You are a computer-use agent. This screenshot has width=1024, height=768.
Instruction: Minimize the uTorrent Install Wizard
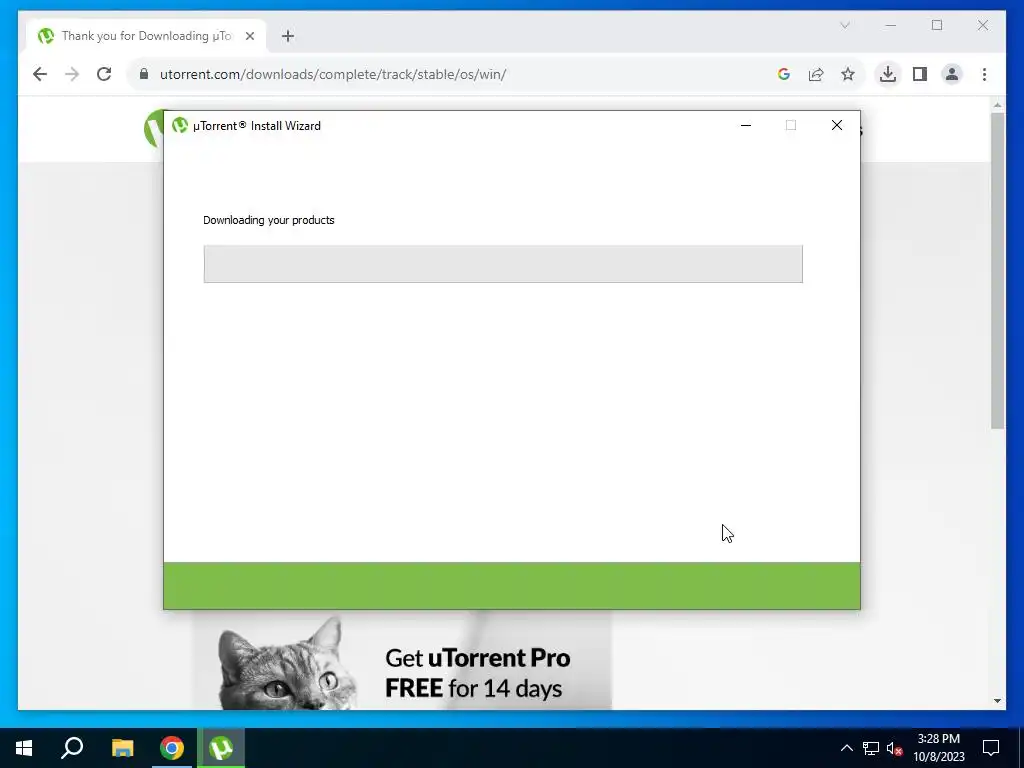(746, 125)
